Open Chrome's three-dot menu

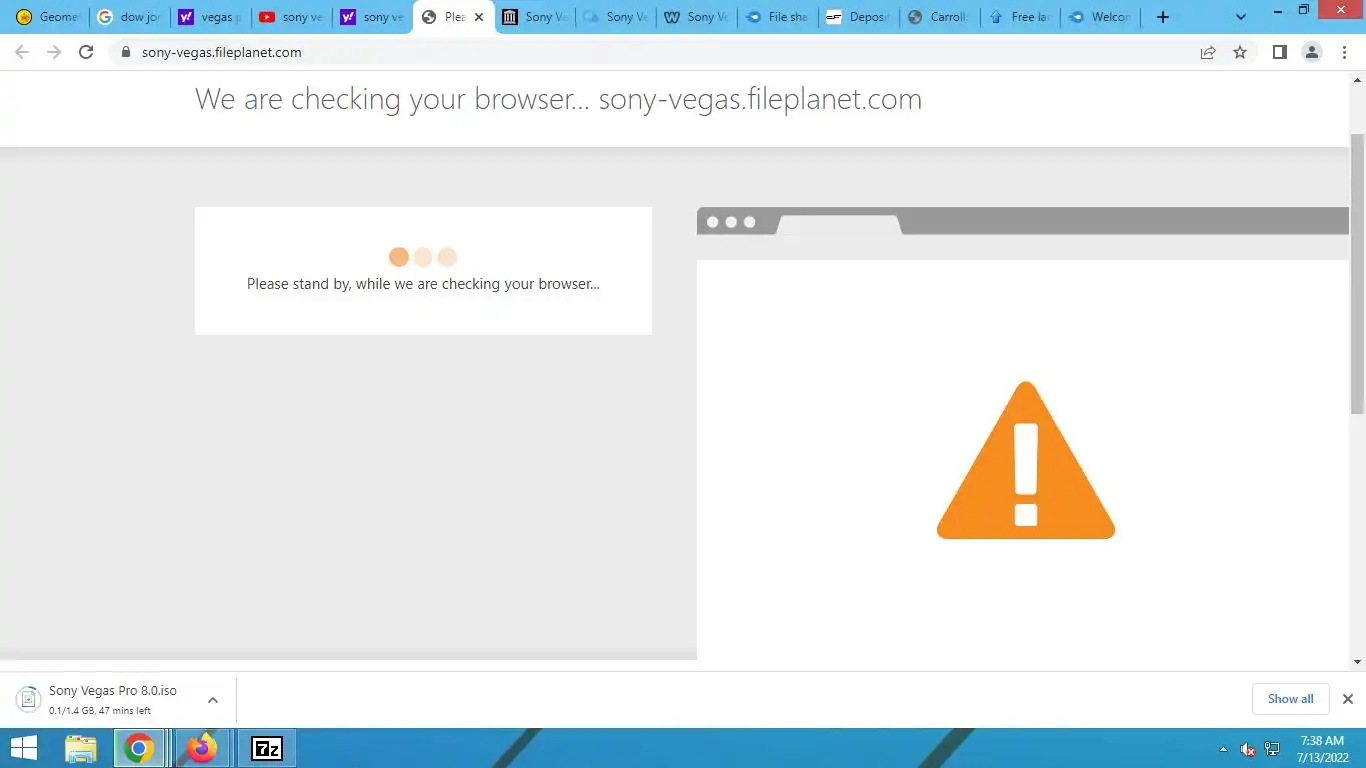point(1346,52)
